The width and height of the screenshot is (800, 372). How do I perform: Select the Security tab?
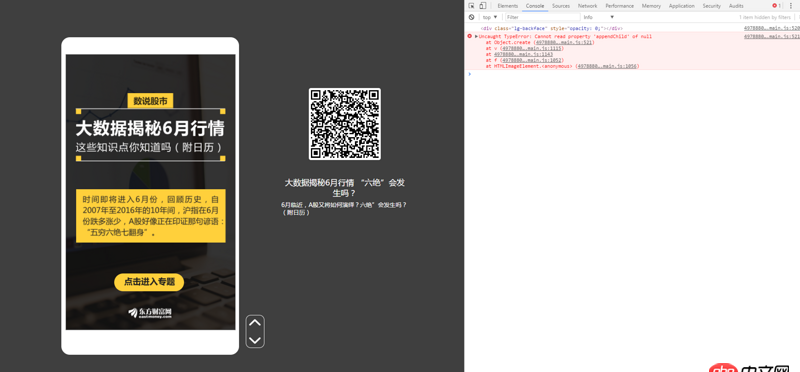click(x=711, y=6)
